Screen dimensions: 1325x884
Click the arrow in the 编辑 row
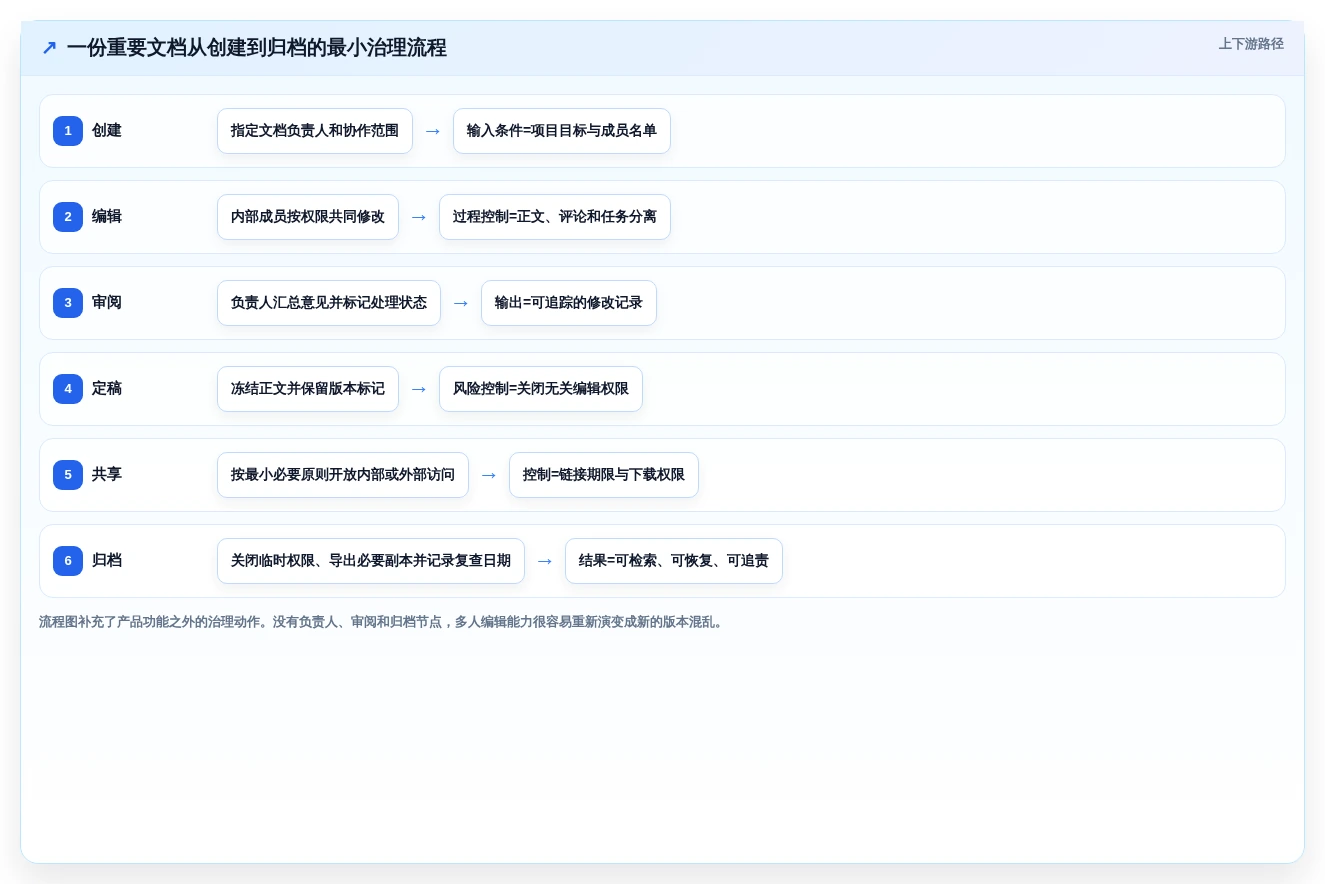419,217
